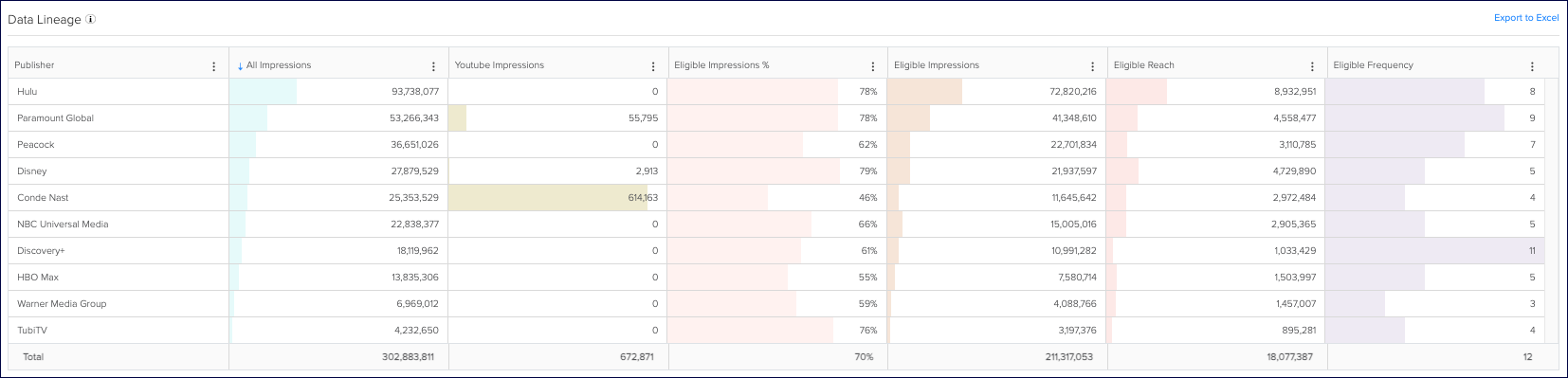Sort by Youtube Impressions header
This screenshot has width=1568, height=378.
click(x=500, y=65)
